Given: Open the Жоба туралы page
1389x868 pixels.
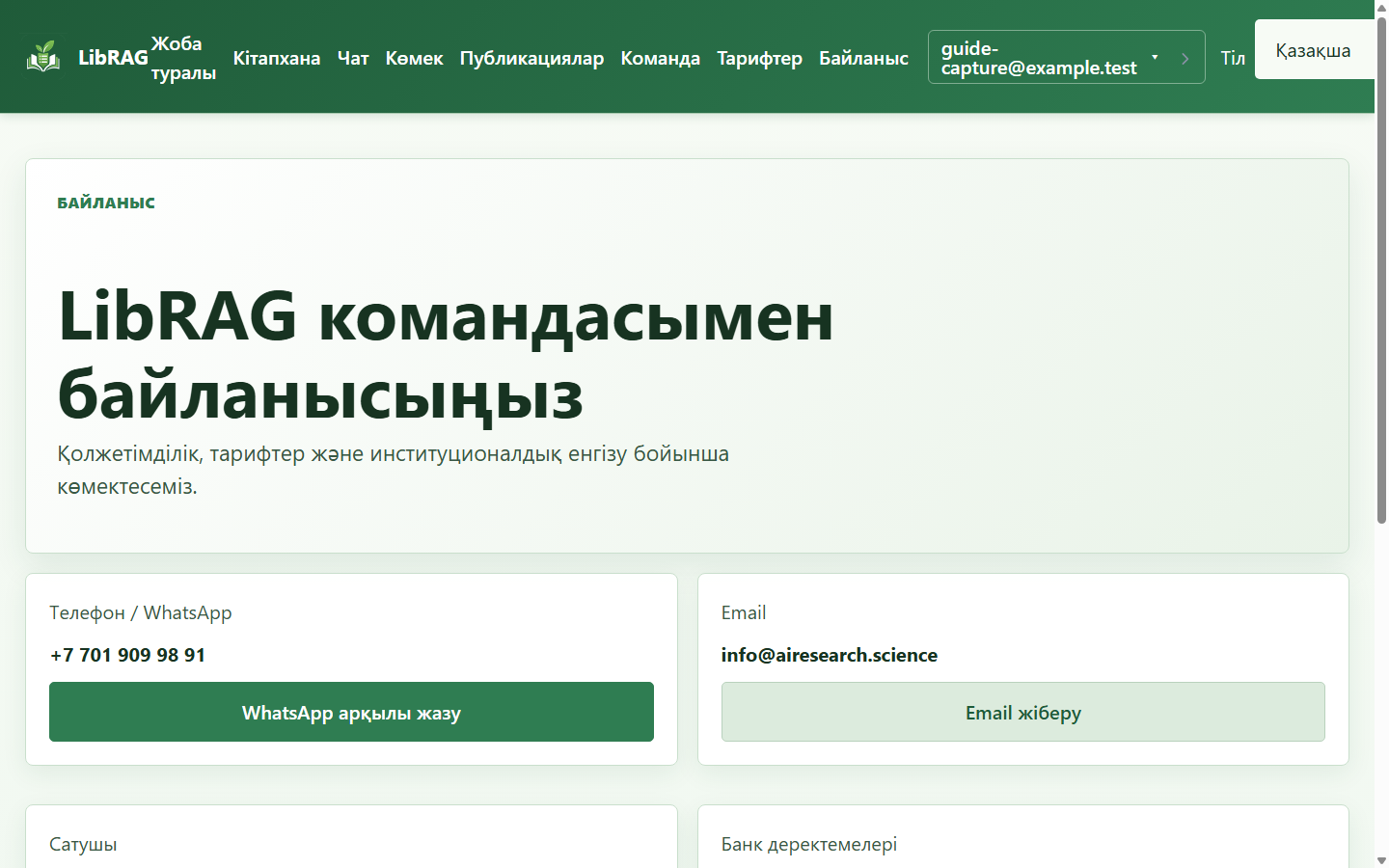Looking at the screenshot, I should click(x=183, y=58).
